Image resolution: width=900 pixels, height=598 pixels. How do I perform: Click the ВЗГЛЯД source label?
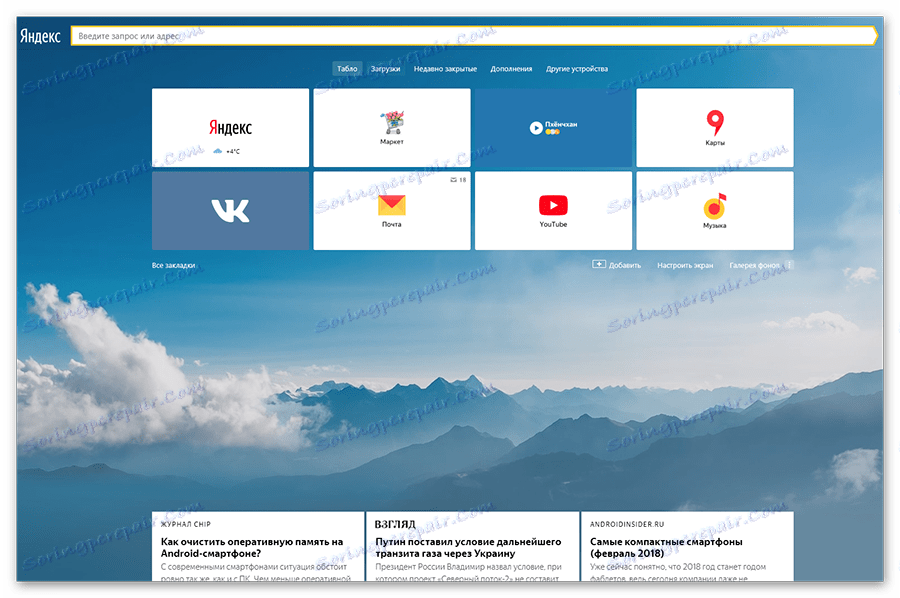click(395, 524)
